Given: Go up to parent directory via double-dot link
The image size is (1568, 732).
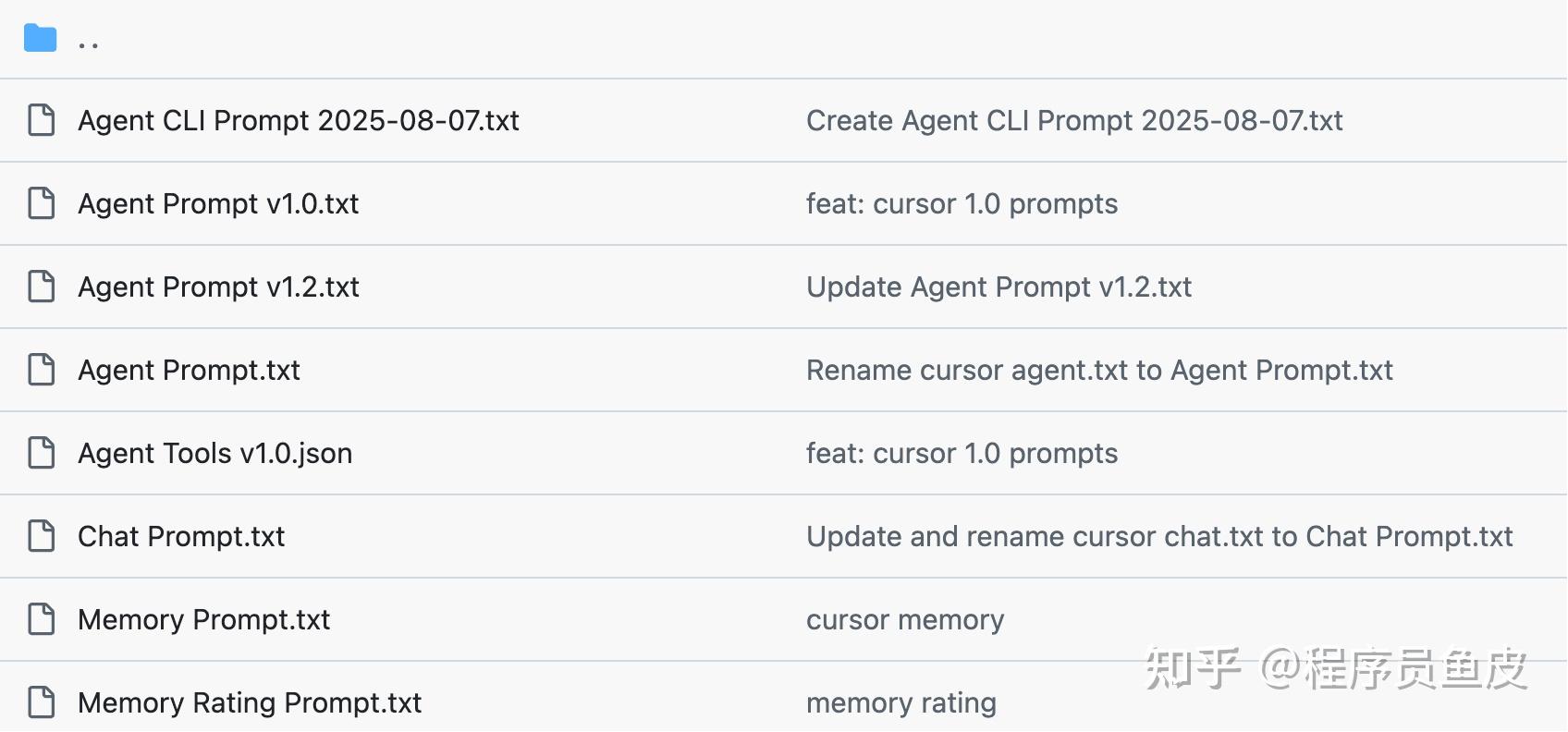Looking at the screenshot, I should point(89,43).
